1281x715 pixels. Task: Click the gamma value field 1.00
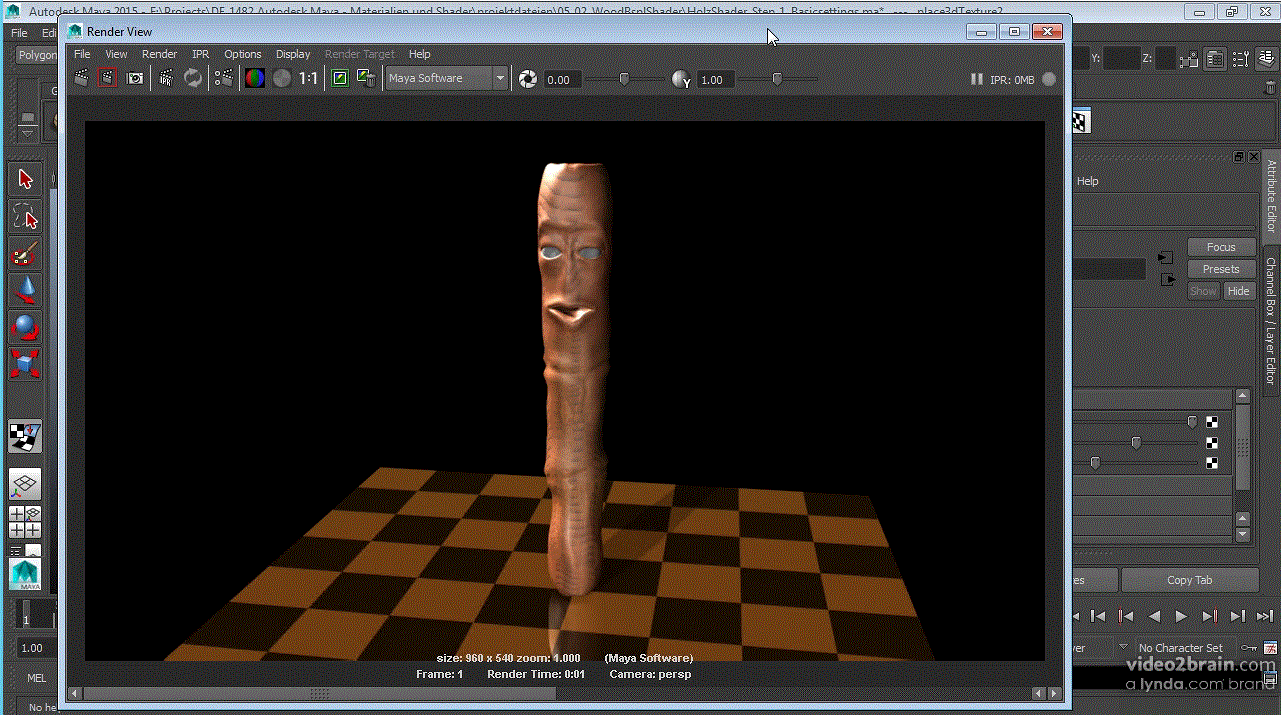point(715,80)
